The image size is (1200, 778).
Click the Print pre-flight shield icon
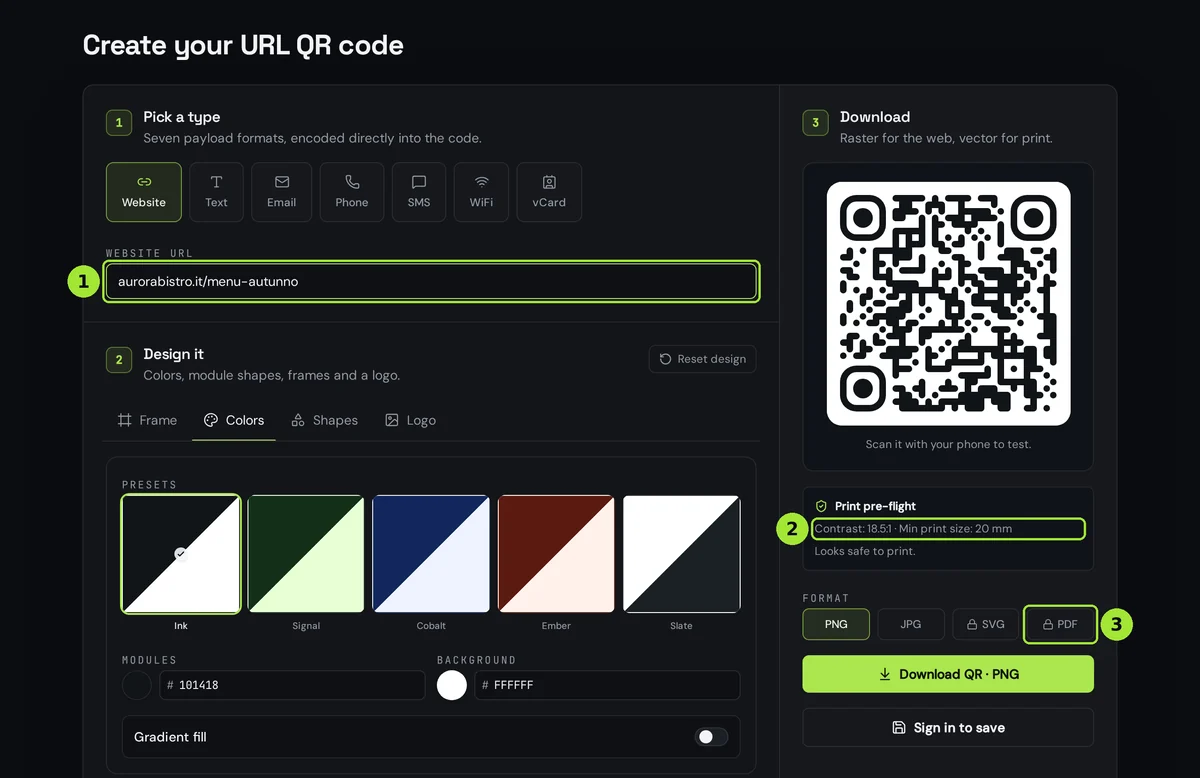[821, 506]
